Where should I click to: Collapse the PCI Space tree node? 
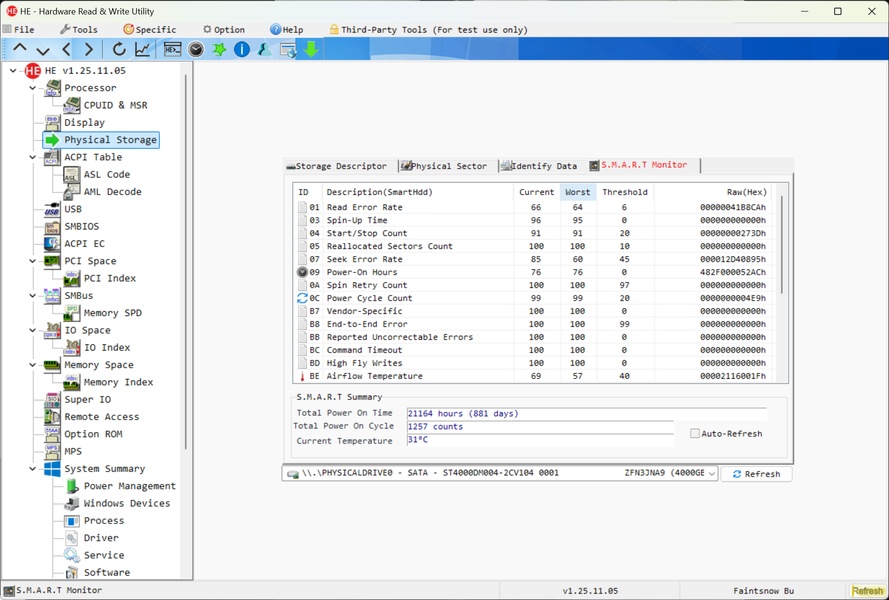[x=33, y=261]
